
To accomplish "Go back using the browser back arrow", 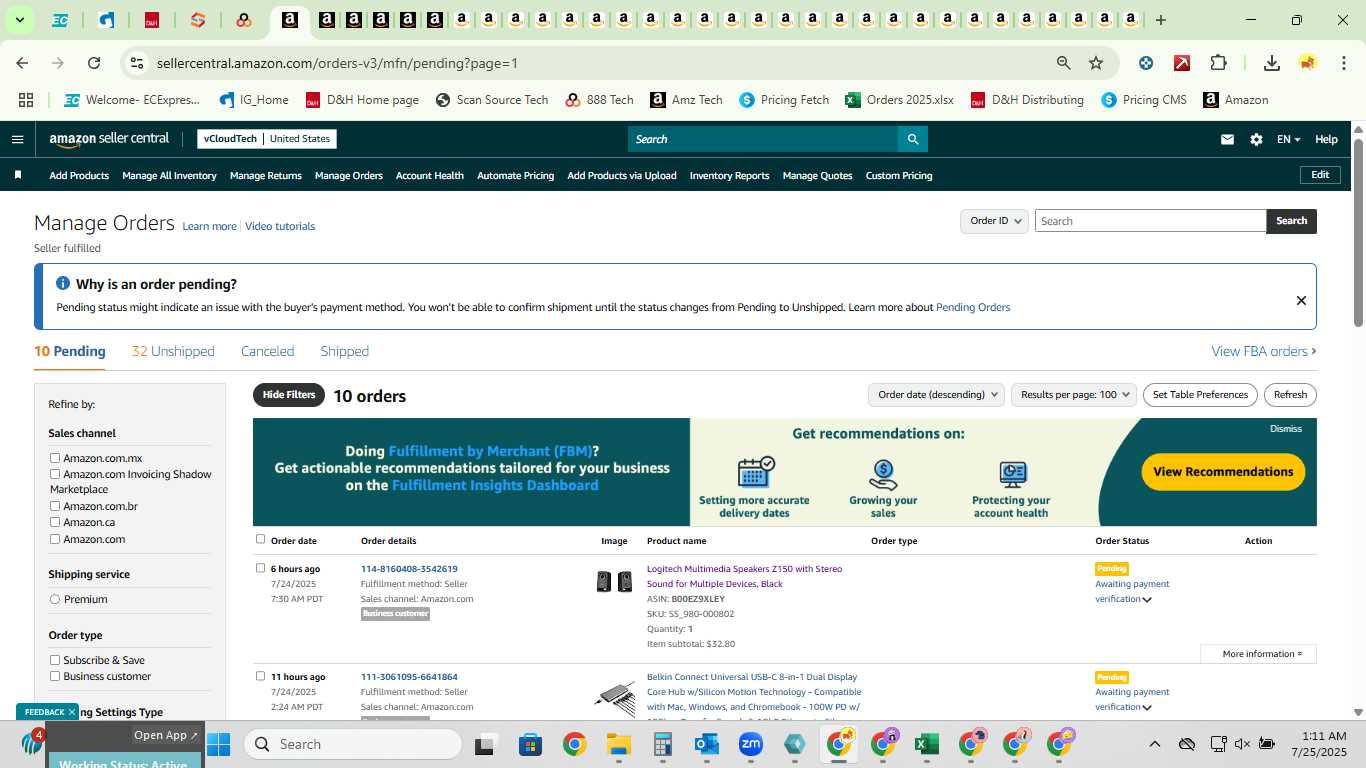I will [22, 63].
